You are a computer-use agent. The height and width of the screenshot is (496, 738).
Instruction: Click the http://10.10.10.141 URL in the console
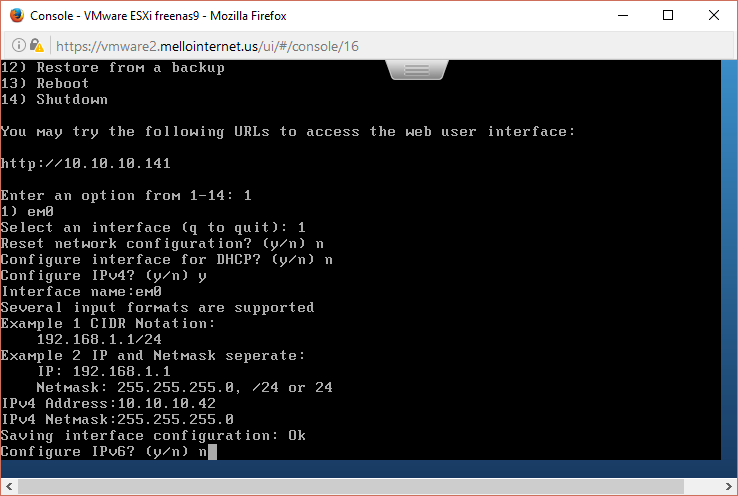coord(85,163)
